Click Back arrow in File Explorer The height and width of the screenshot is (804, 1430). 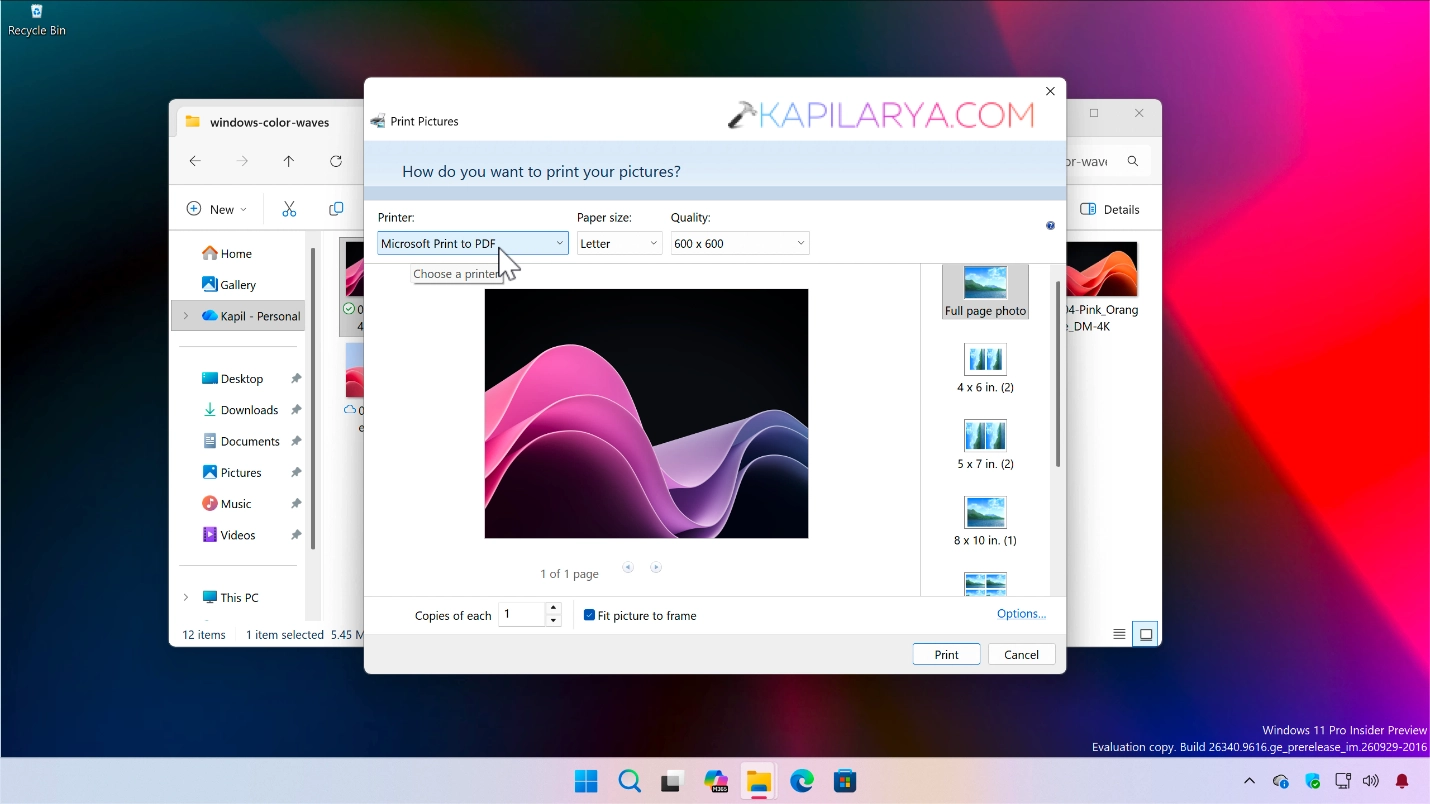(195, 161)
